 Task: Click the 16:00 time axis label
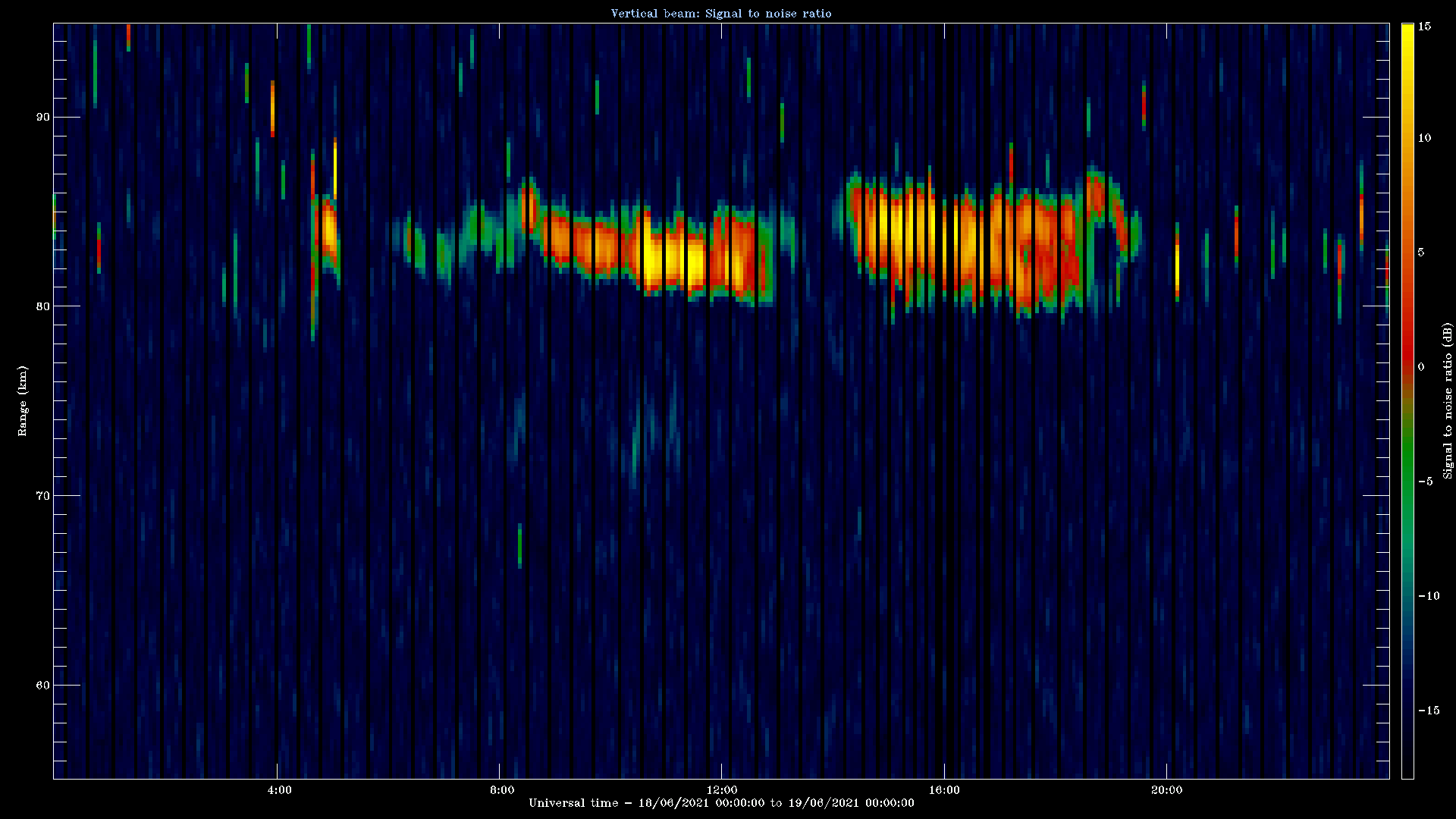pyautogui.click(x=944, y=790)
